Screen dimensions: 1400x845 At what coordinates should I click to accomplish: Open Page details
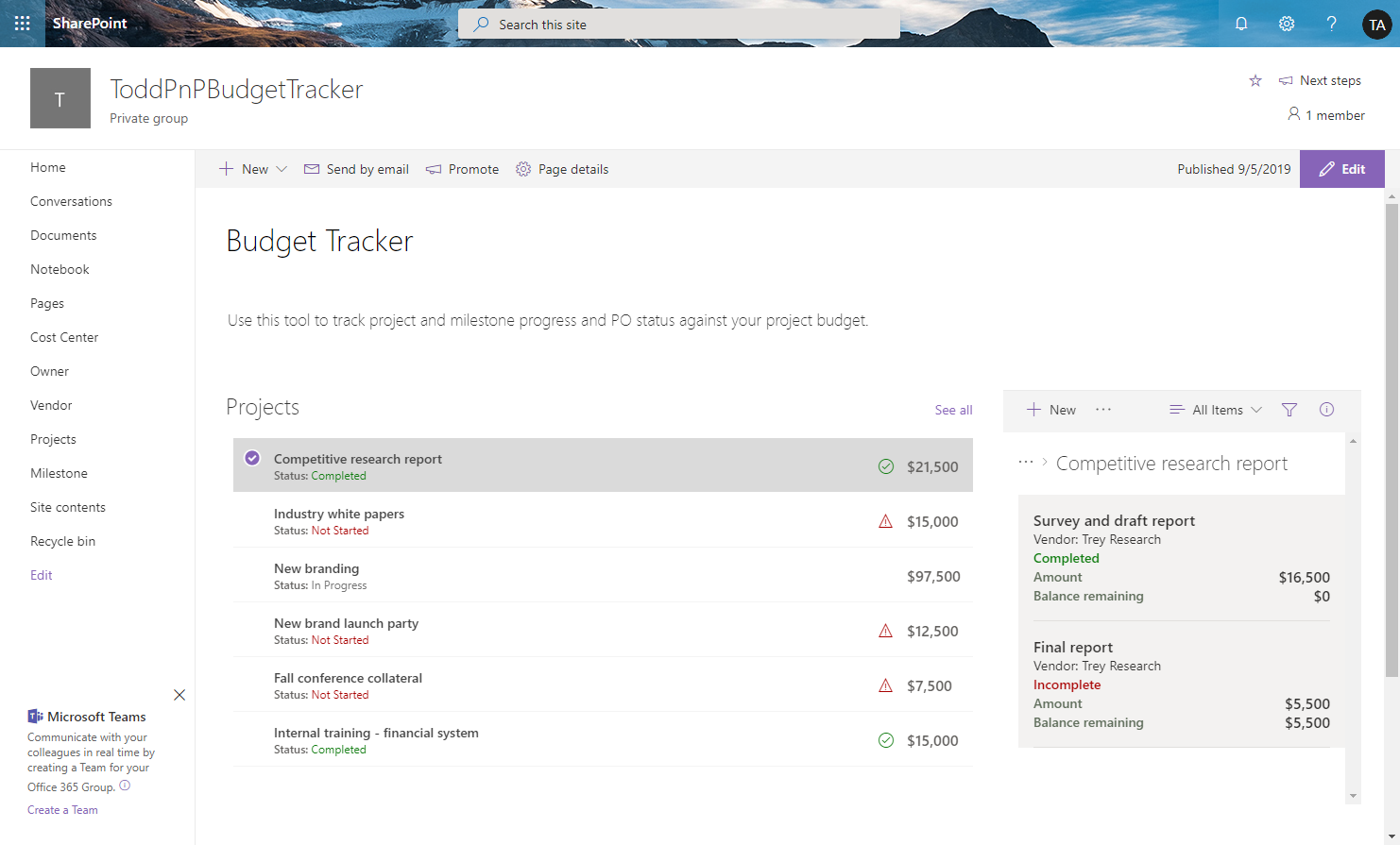coord(562,169)
